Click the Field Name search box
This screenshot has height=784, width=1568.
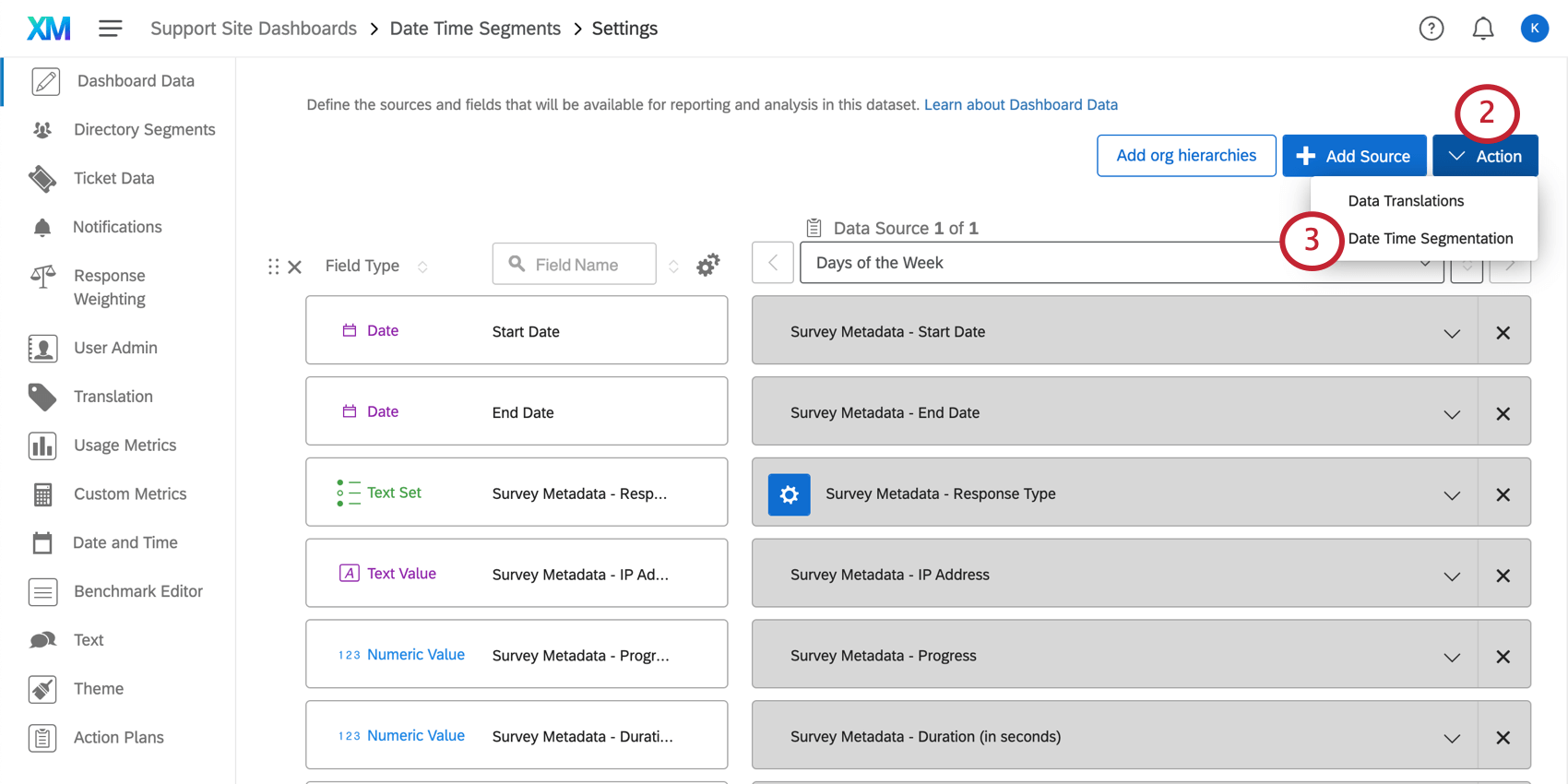coord(575,265)
